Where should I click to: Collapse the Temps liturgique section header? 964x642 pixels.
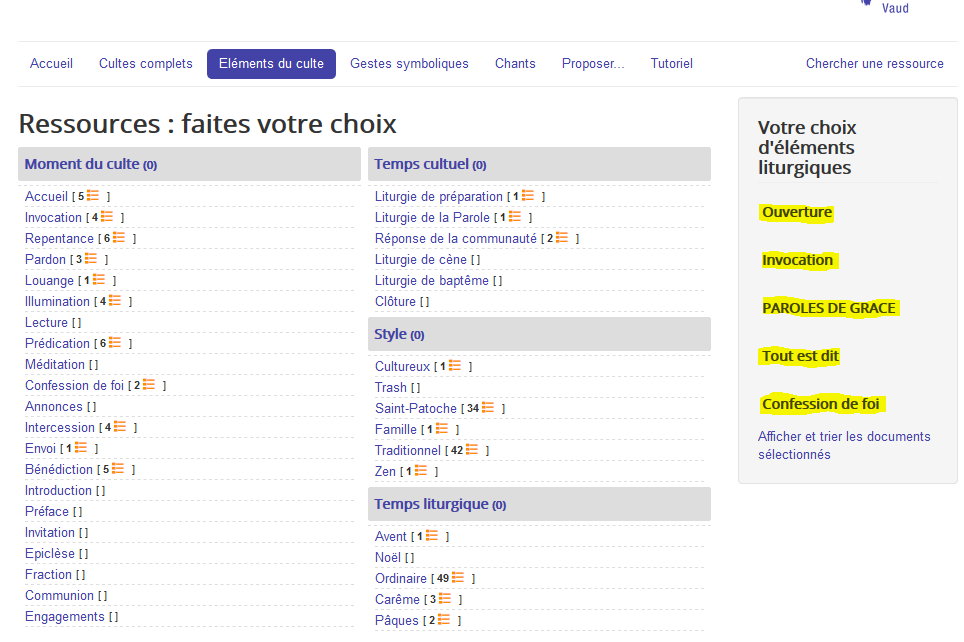point(539,504)
